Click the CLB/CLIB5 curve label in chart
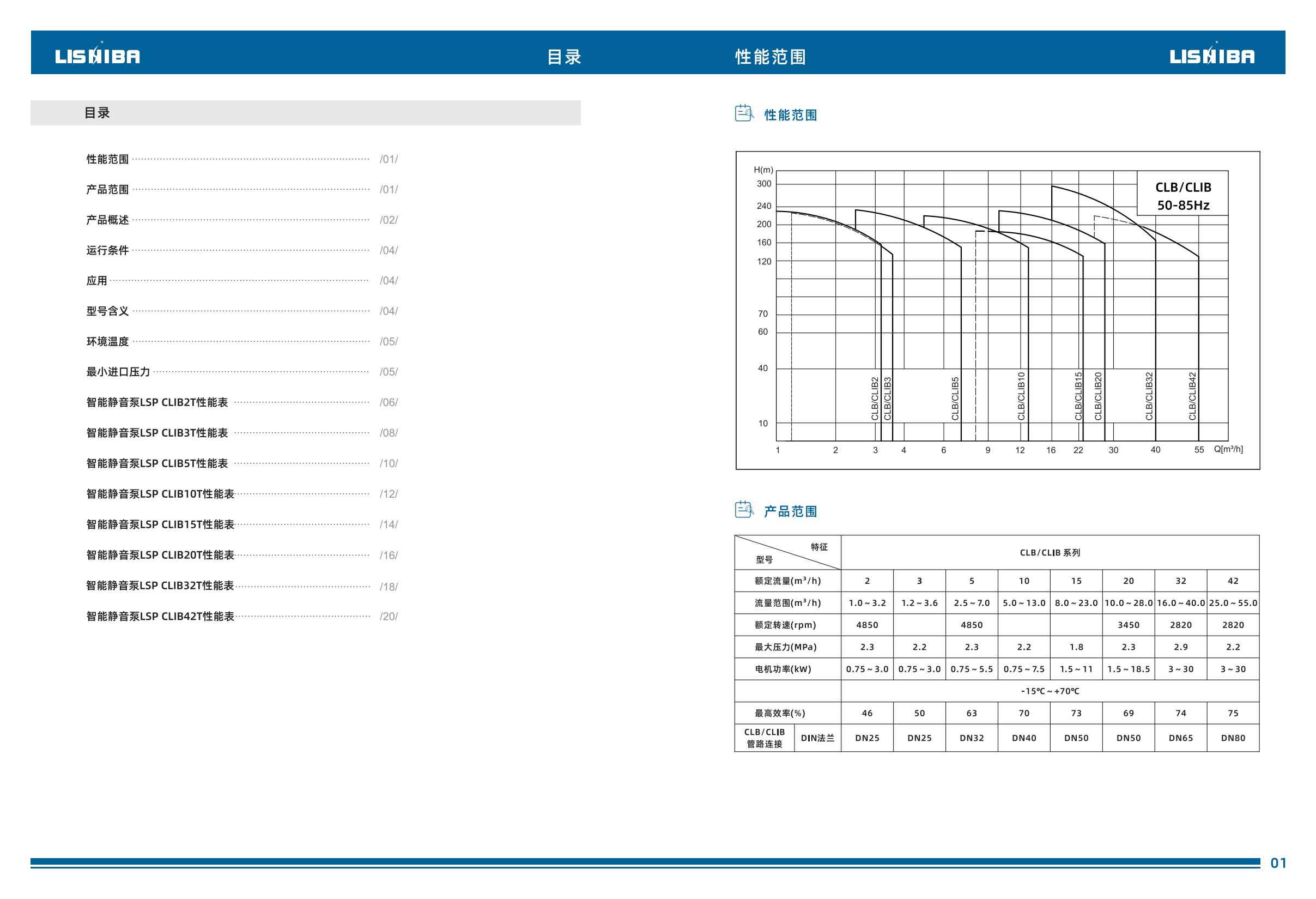This screenshot has width=1316, height=899. [955, 399]
